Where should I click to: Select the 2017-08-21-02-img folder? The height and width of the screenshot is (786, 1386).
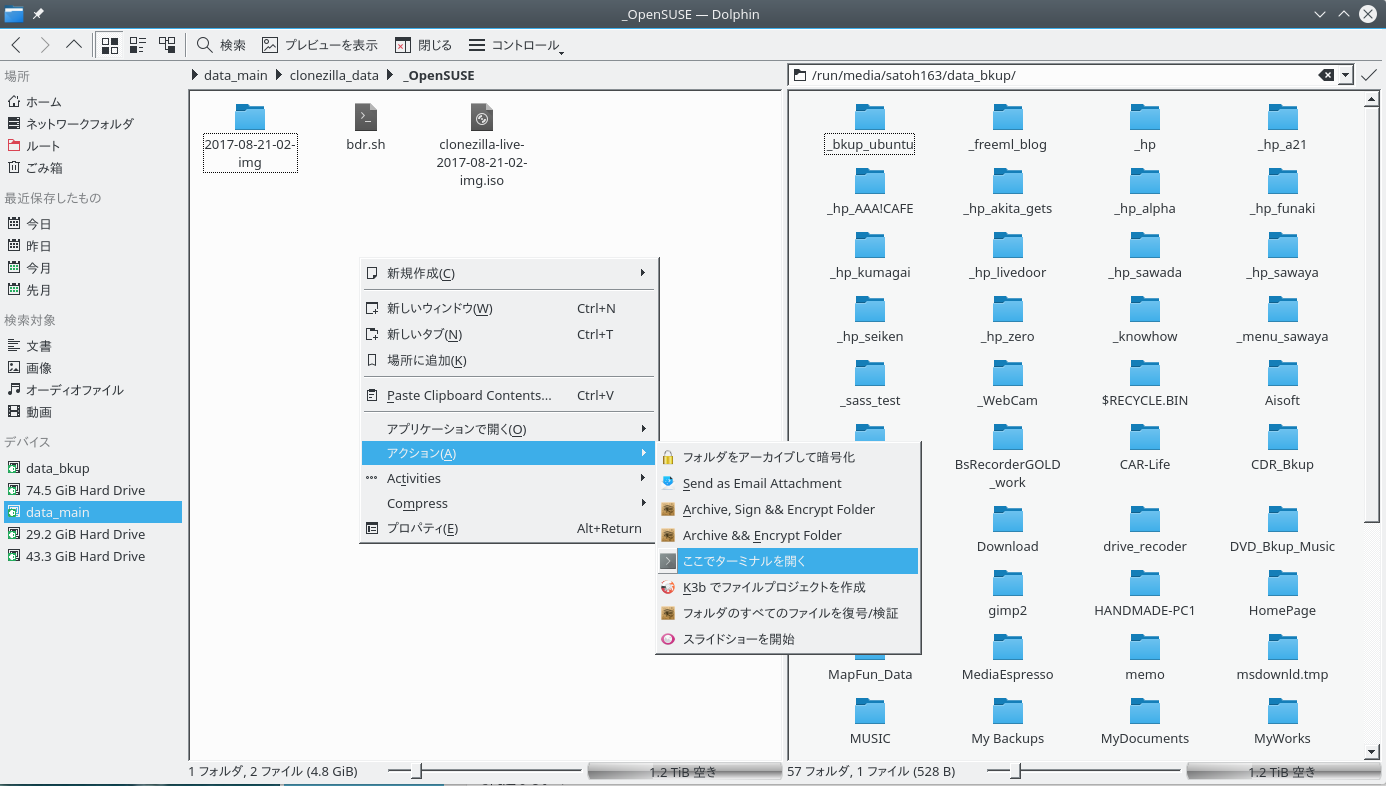[x=250, y=137]
